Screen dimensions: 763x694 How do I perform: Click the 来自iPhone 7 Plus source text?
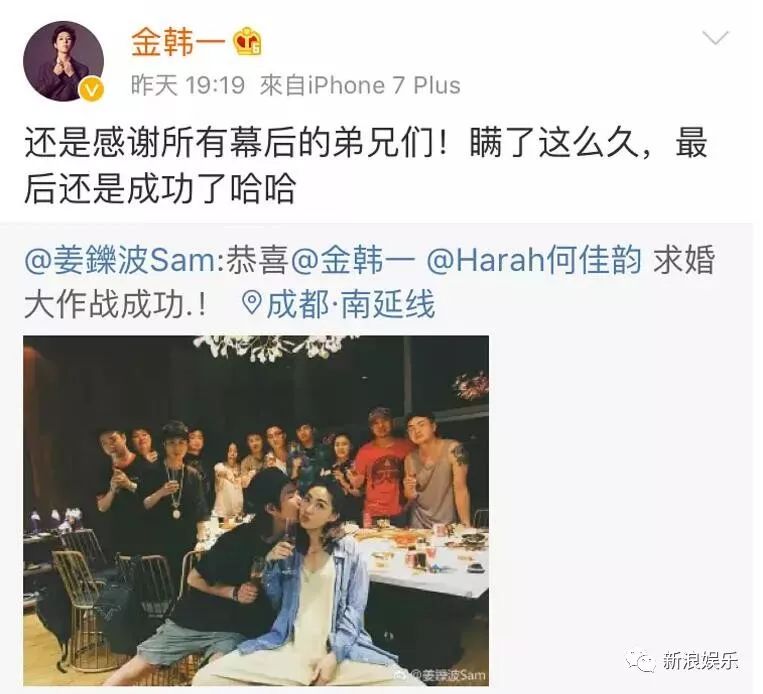(x=360, y=85)
